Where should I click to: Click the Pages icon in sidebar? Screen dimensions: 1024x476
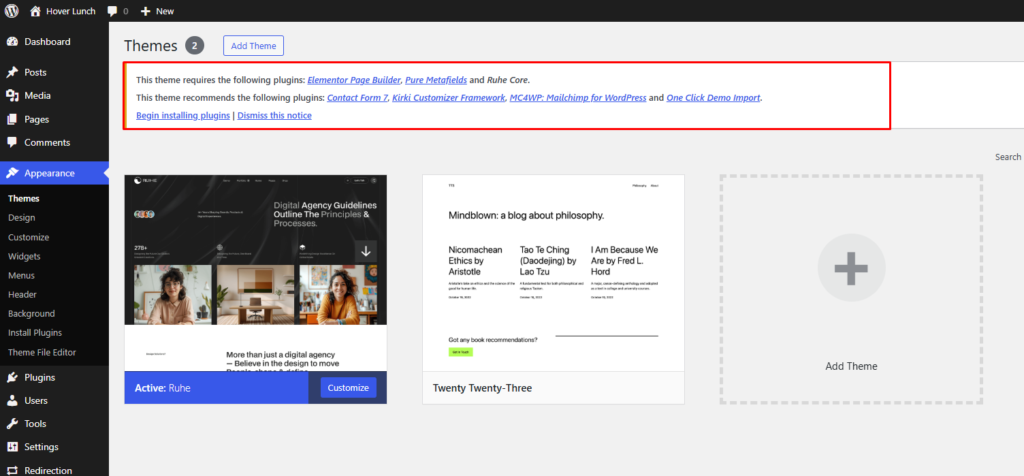pos(12,119)
